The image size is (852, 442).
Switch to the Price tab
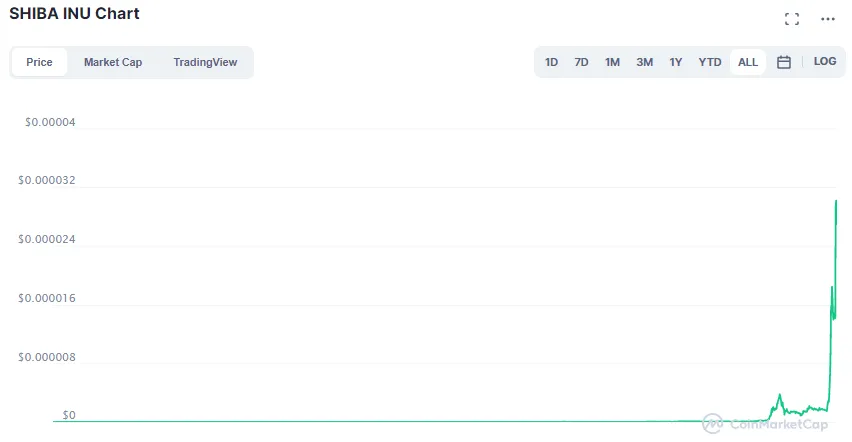(39, 62)
